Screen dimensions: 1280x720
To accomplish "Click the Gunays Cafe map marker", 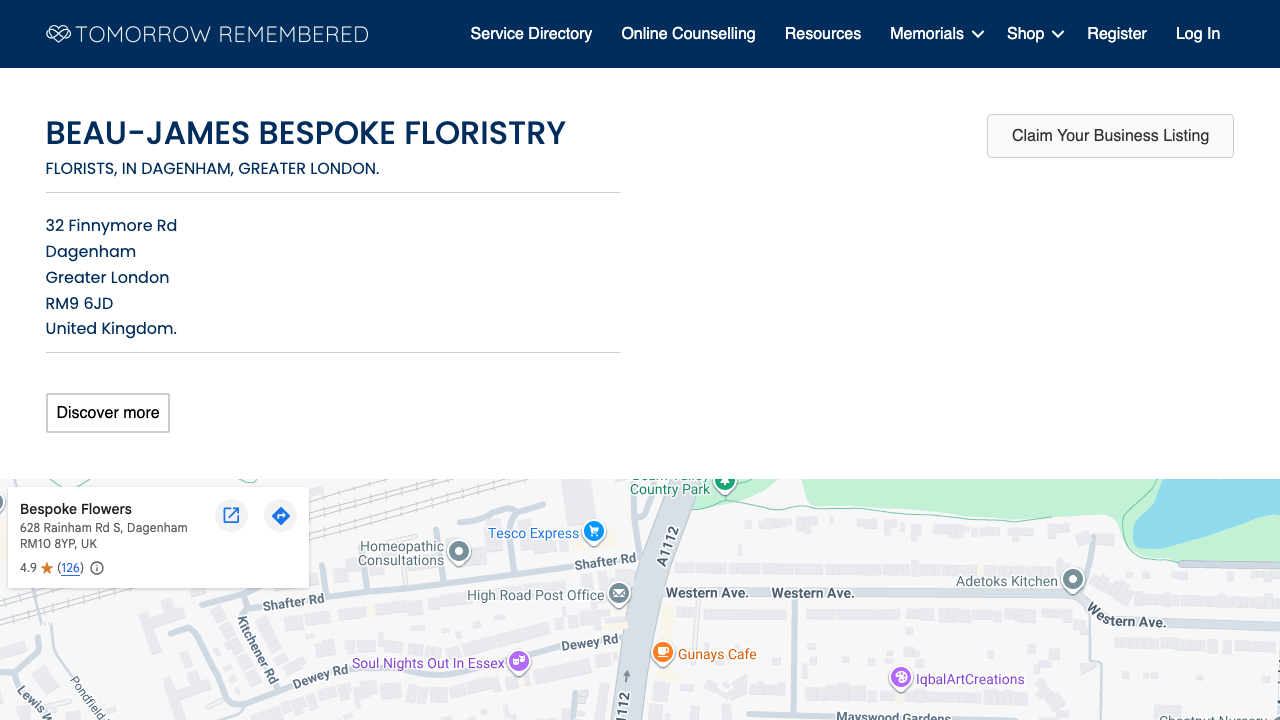I will pyautogui.click(x=662, y=653).
